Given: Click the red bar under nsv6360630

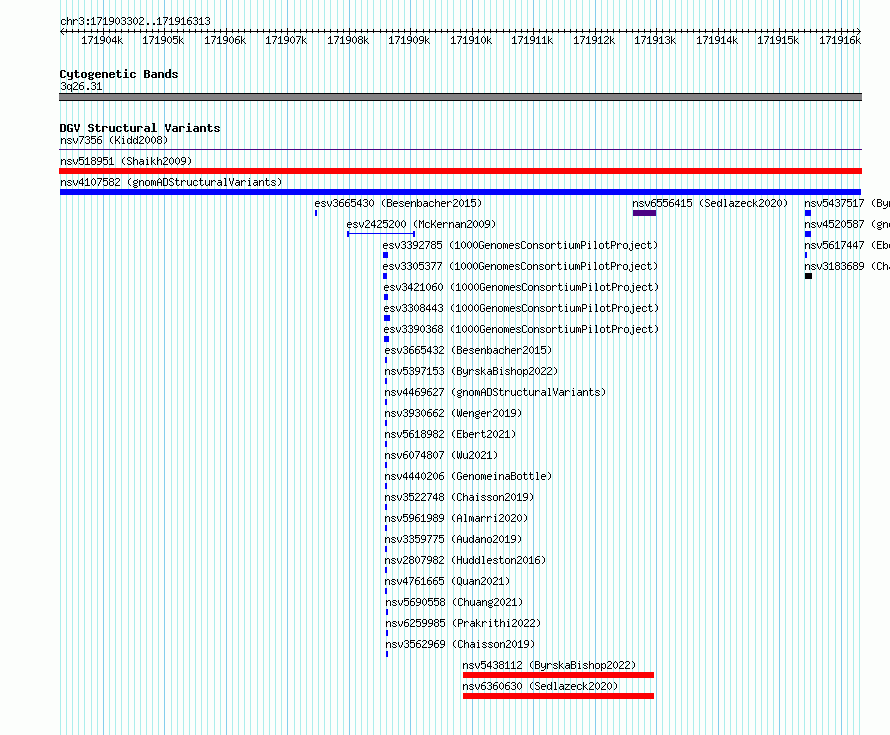Looking at the screenshot, I should [559, 696].
